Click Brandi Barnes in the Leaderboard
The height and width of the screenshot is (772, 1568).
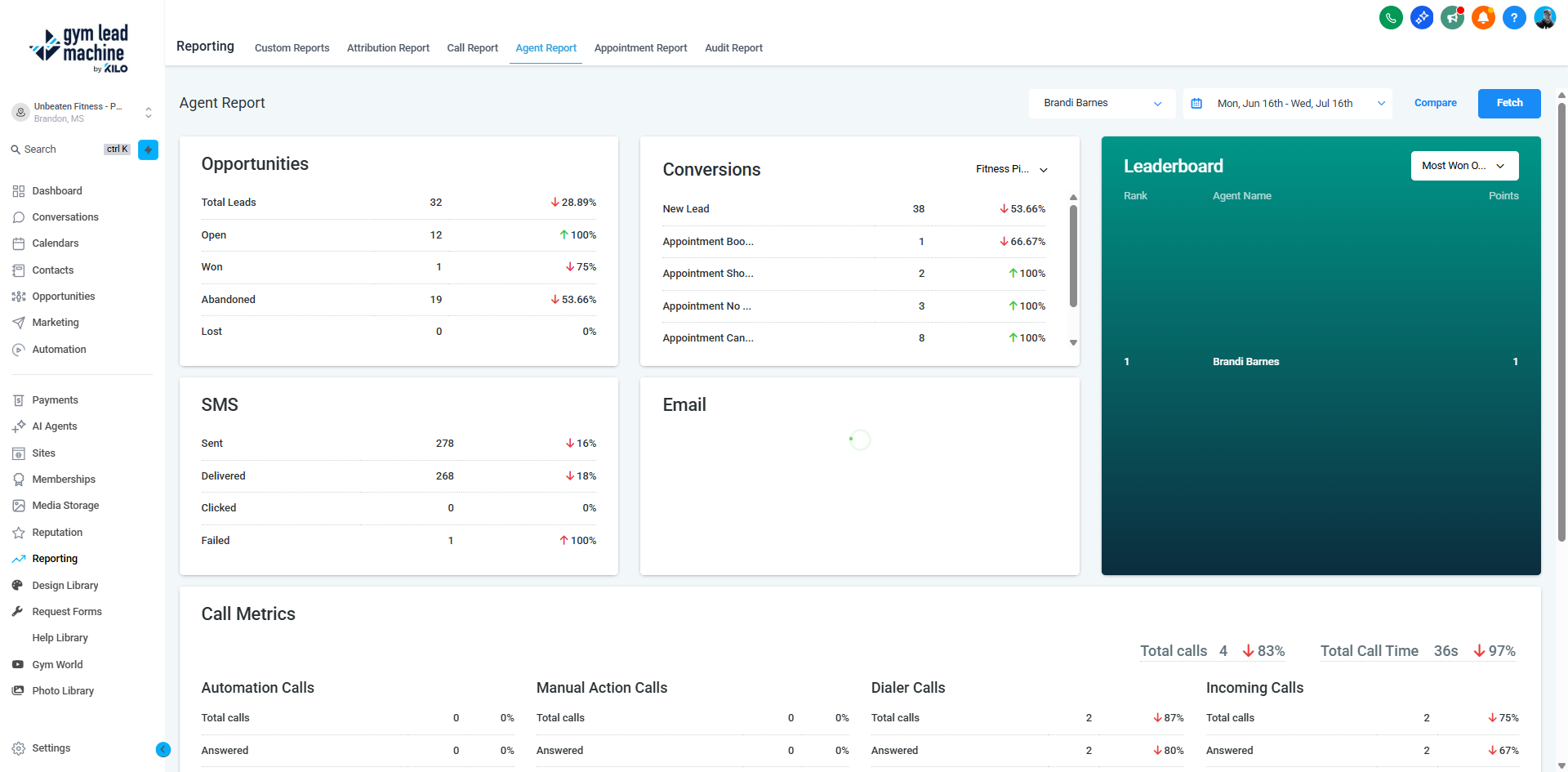click(1245, 362)
